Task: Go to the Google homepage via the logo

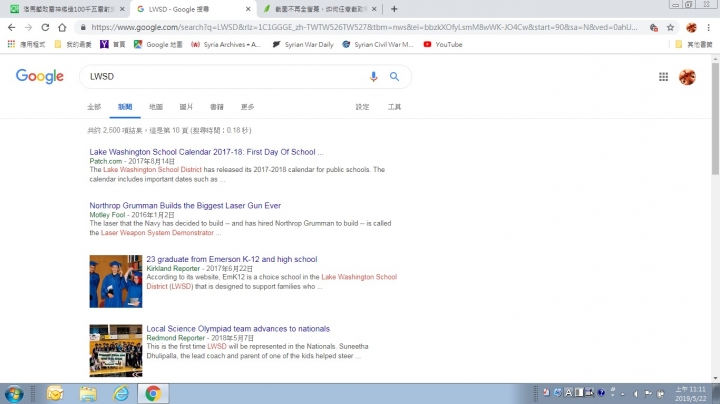Action: pyautogui.click(x=40, y=76)
